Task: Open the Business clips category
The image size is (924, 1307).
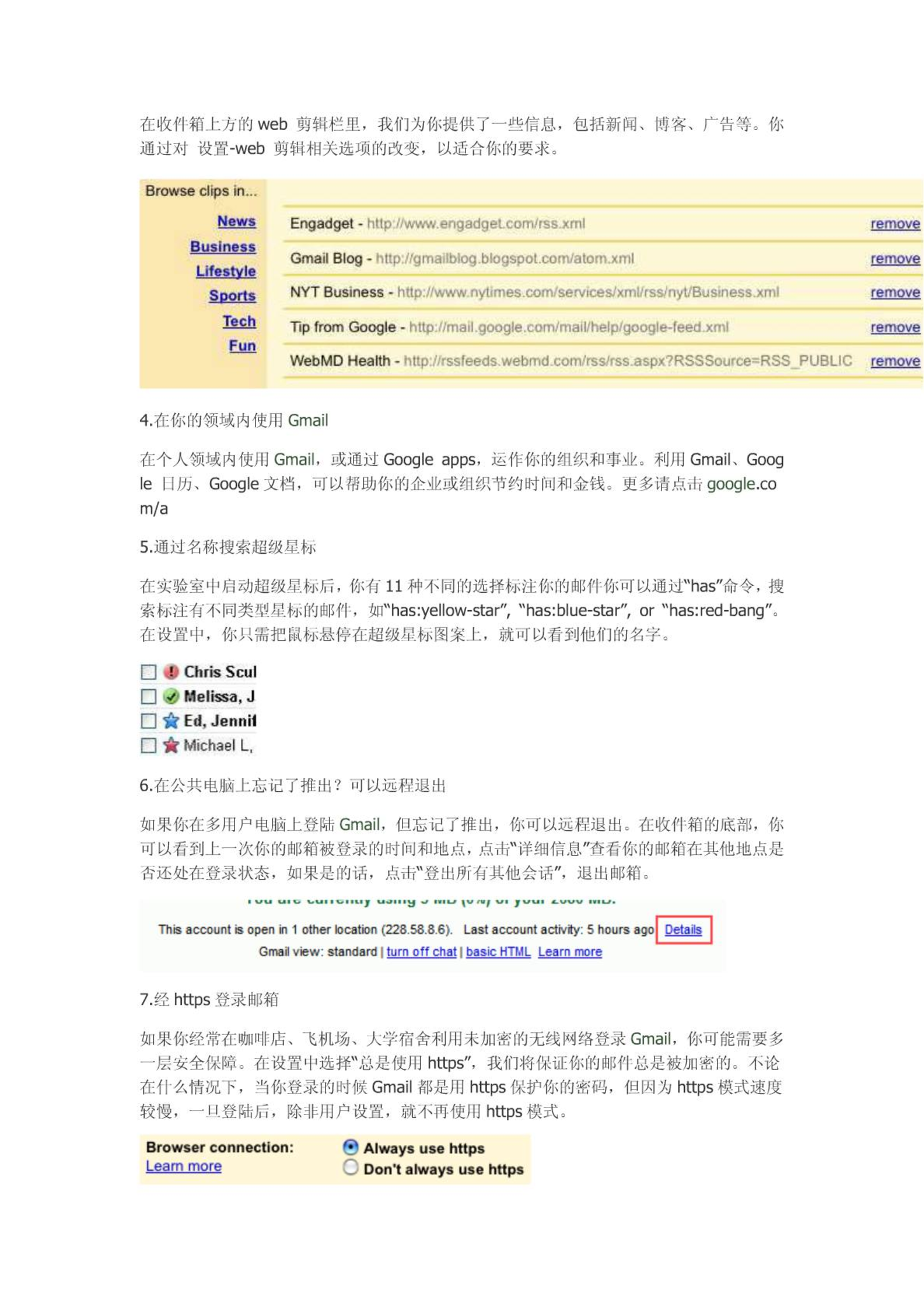Action: pyautogui.click(x=223, y=247)
